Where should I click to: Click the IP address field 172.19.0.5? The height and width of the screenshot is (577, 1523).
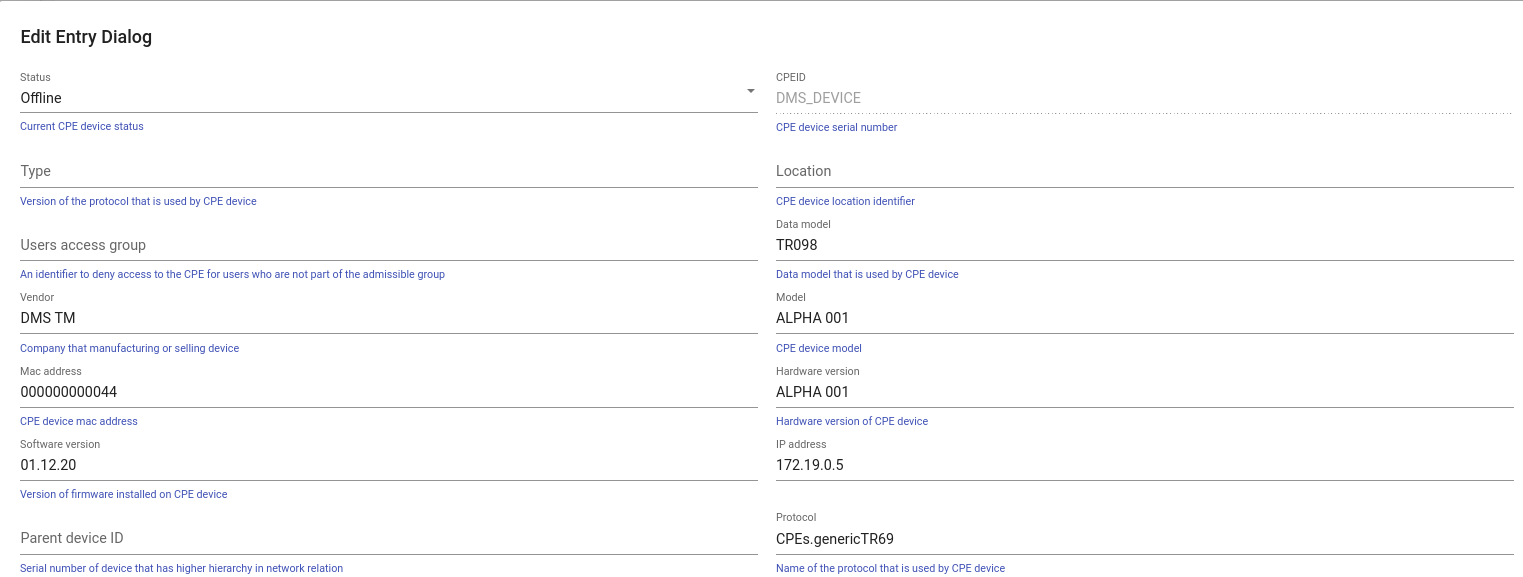[1143, 465]
